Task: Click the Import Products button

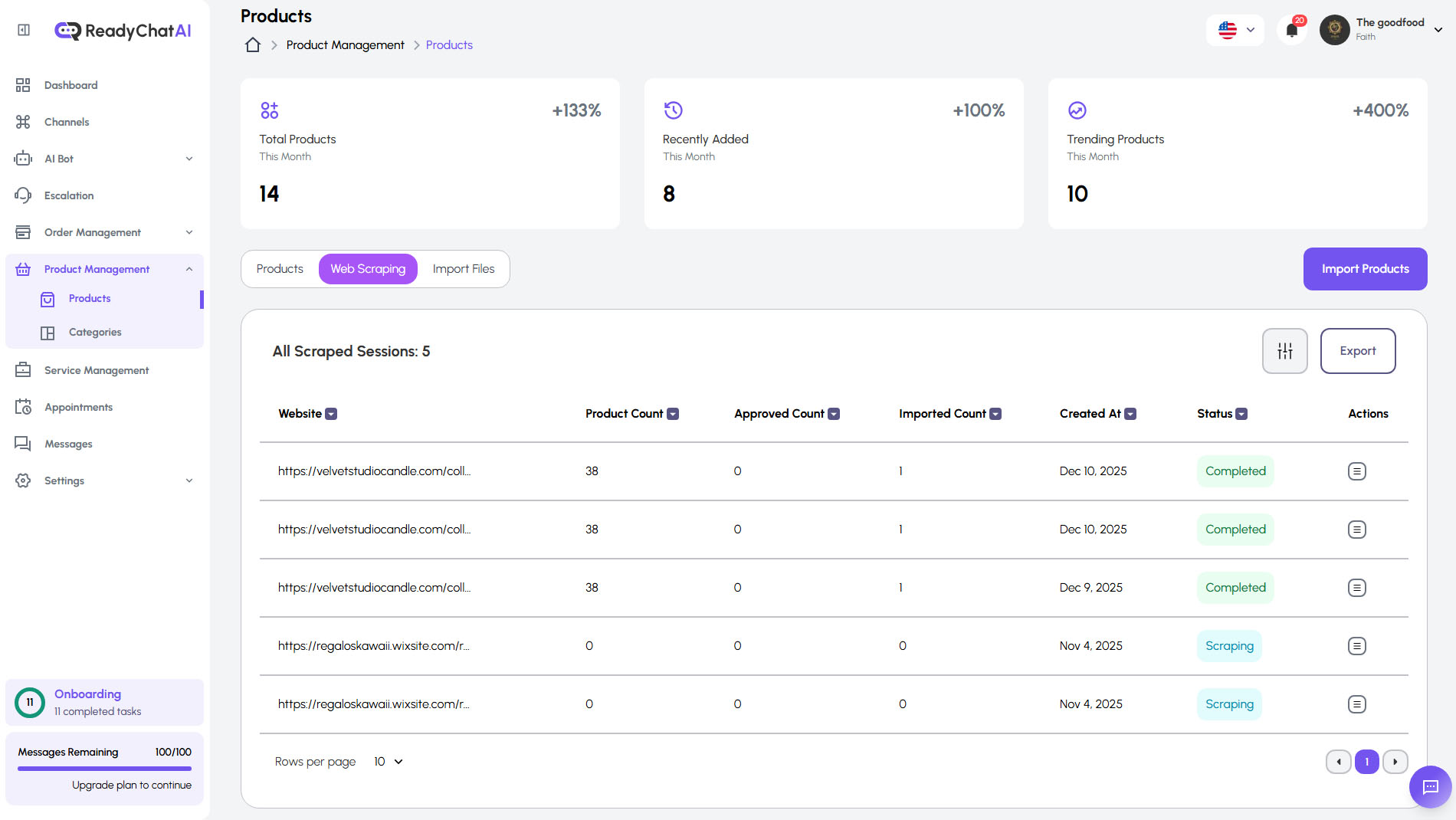Action: [x=1364, y=268]
